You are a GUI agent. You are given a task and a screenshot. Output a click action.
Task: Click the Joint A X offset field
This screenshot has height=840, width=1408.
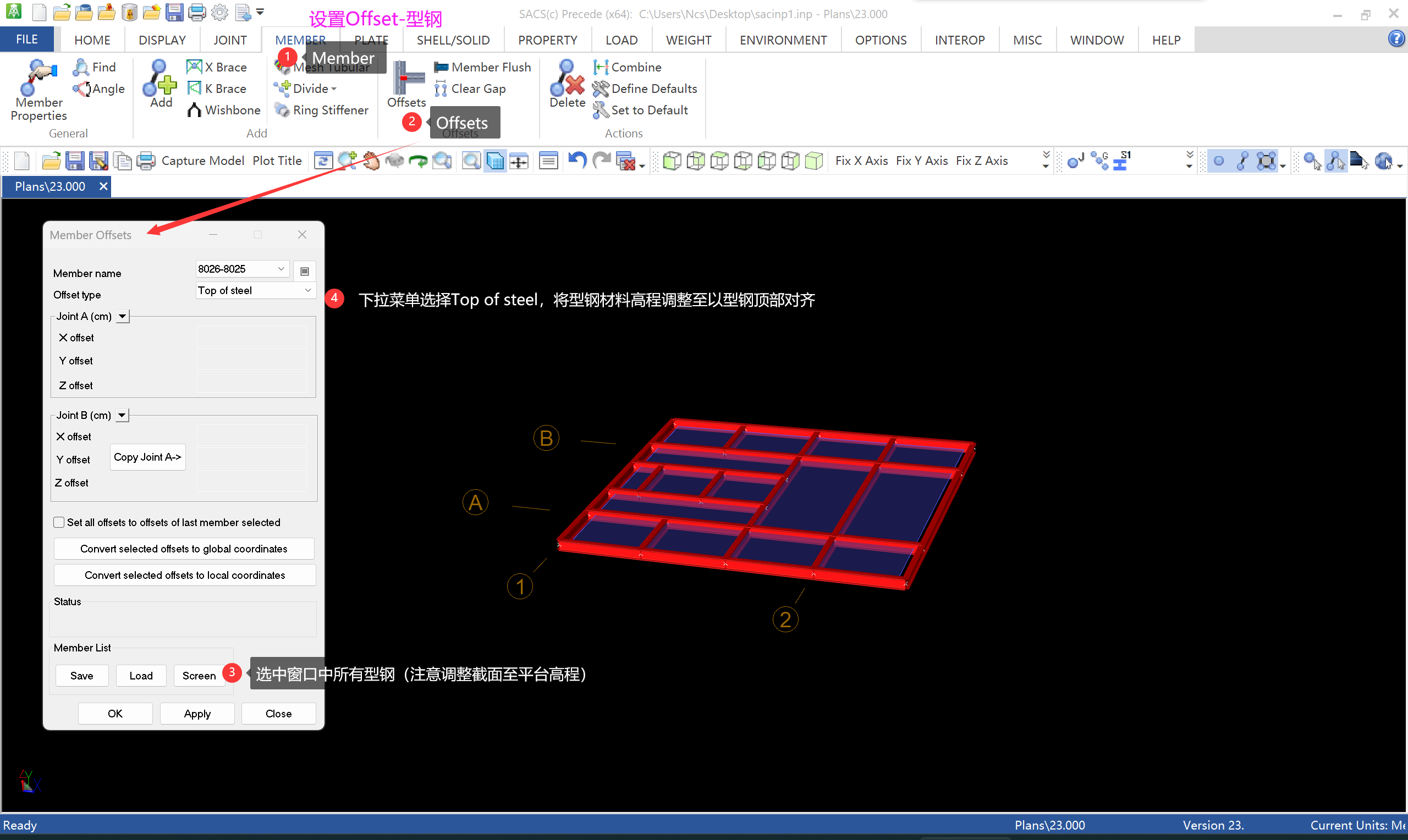click(252, 338)
